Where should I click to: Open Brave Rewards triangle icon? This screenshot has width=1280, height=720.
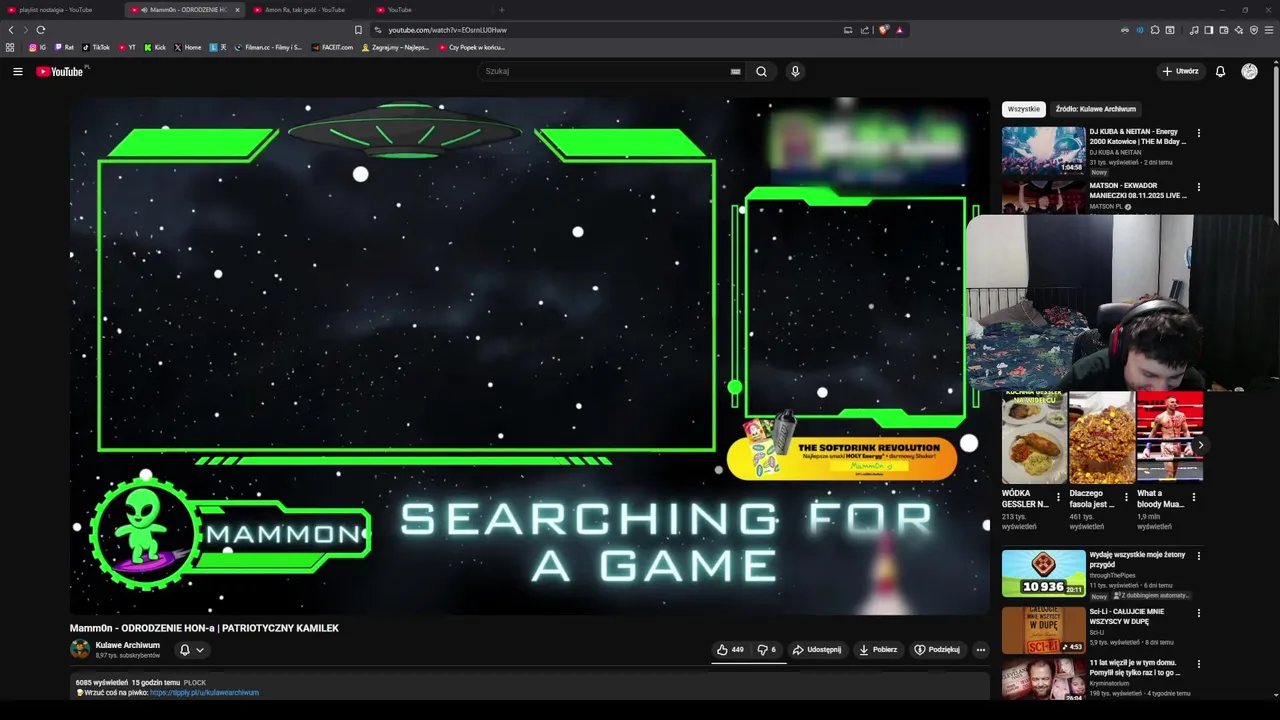pyautogui.click(x=899, y=30)
